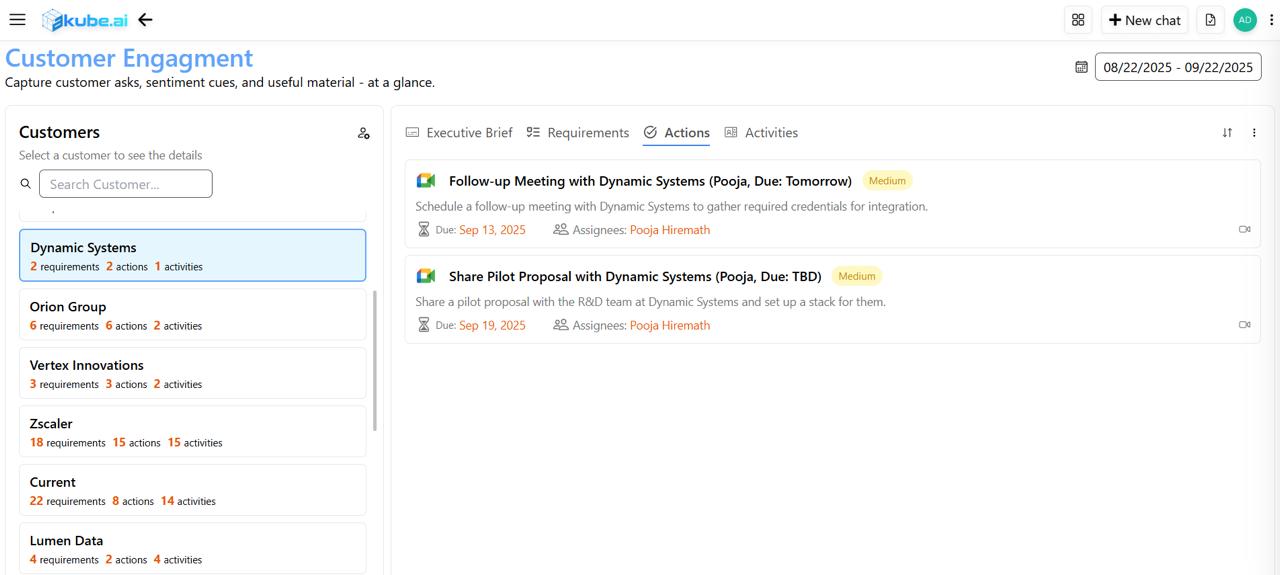This screenshot has height=575, width=1280.
Task: Click video icon on Share Pilot Proposal card
Action: (x=1244, y=325)
